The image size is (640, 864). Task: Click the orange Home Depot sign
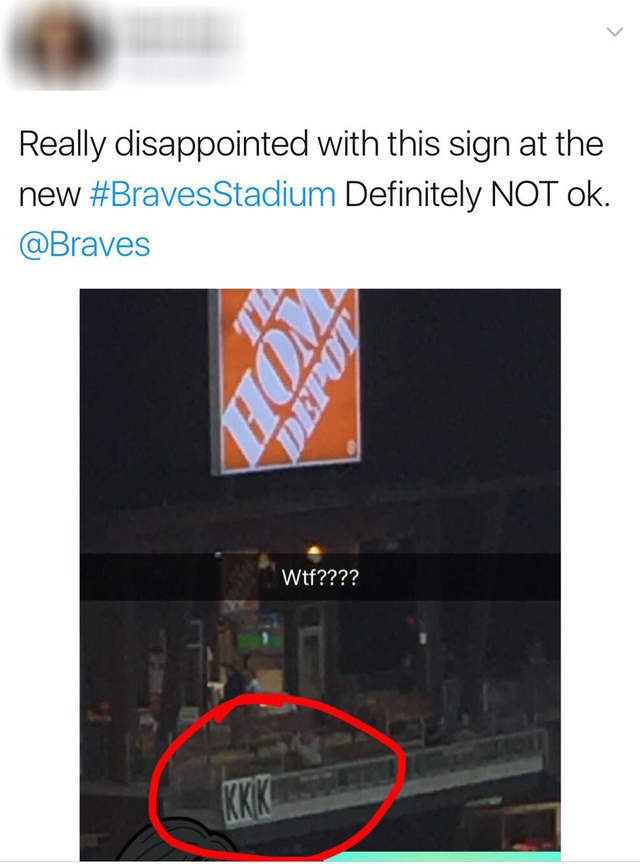coord(286,380)
